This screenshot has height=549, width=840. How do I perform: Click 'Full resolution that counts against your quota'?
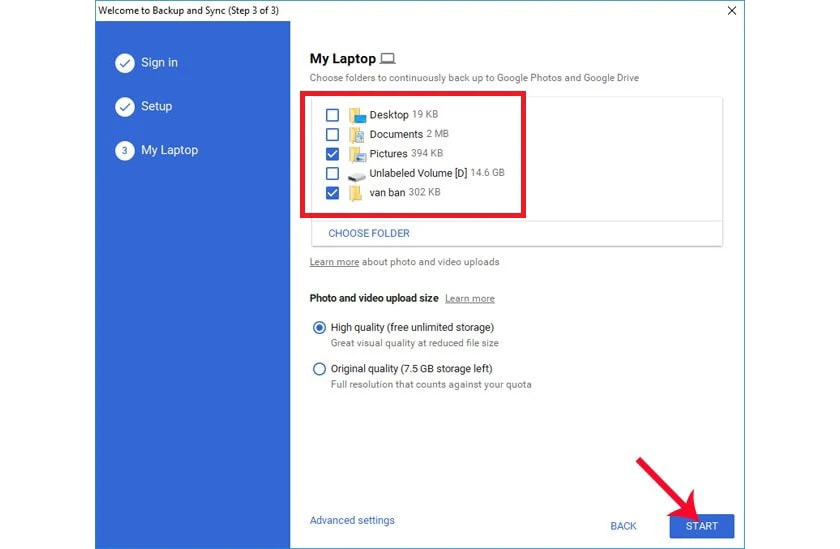[431, 385]
